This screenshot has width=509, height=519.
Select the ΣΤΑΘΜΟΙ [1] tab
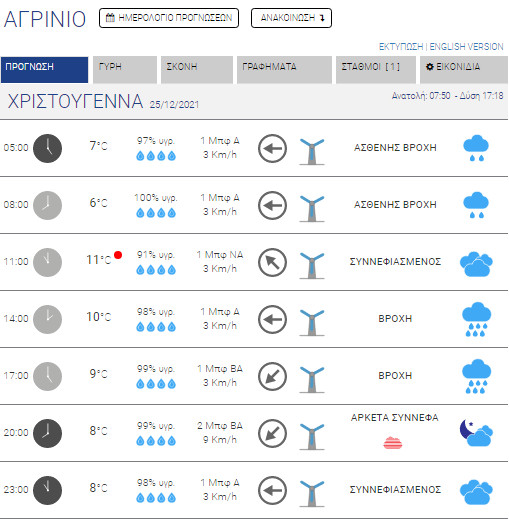click(x=376, y=70)
